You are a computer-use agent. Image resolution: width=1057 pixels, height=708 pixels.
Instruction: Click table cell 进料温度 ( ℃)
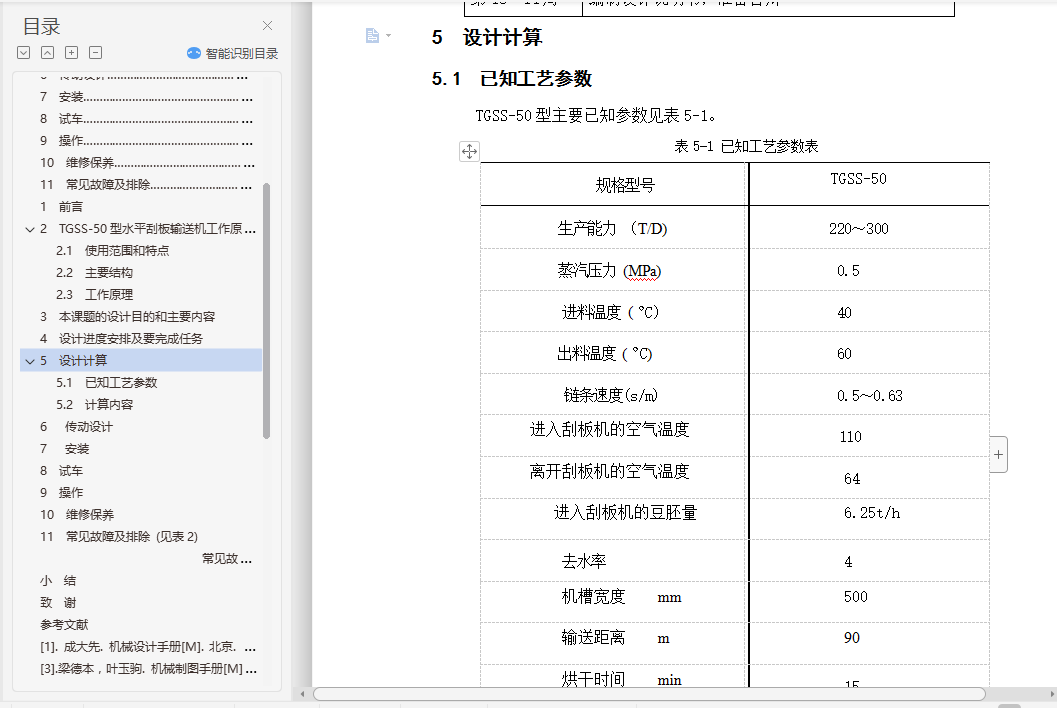pyautogui.click(x=611, y=312)
